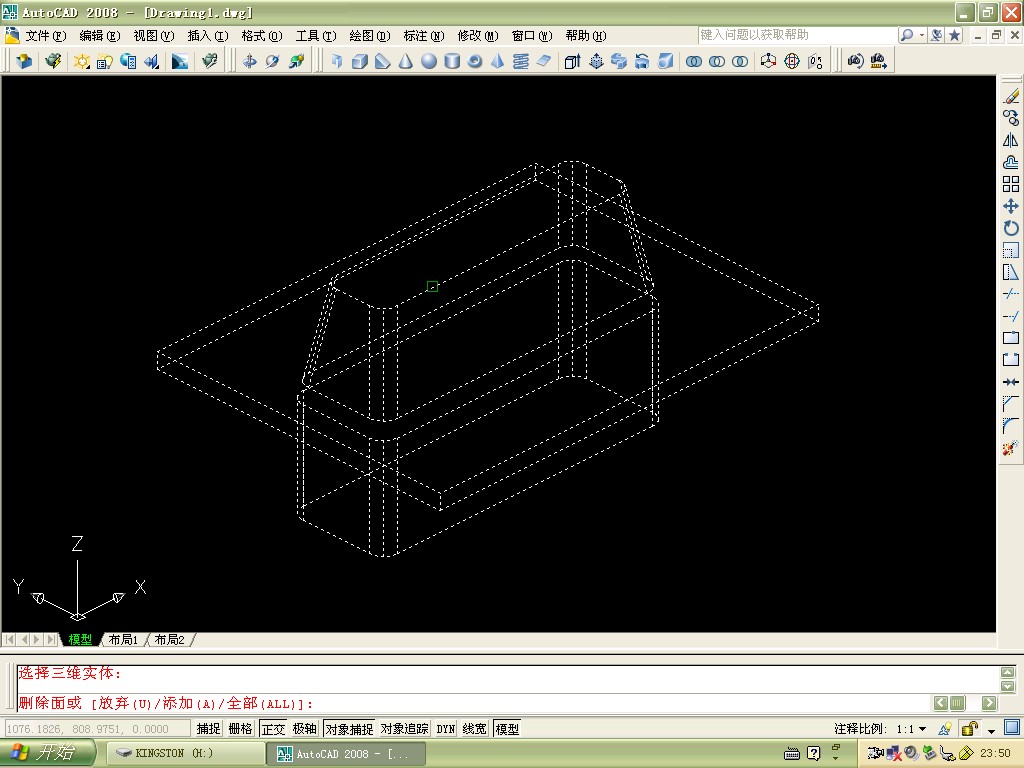Click the teapot Render icon

(x=53, y=61)
